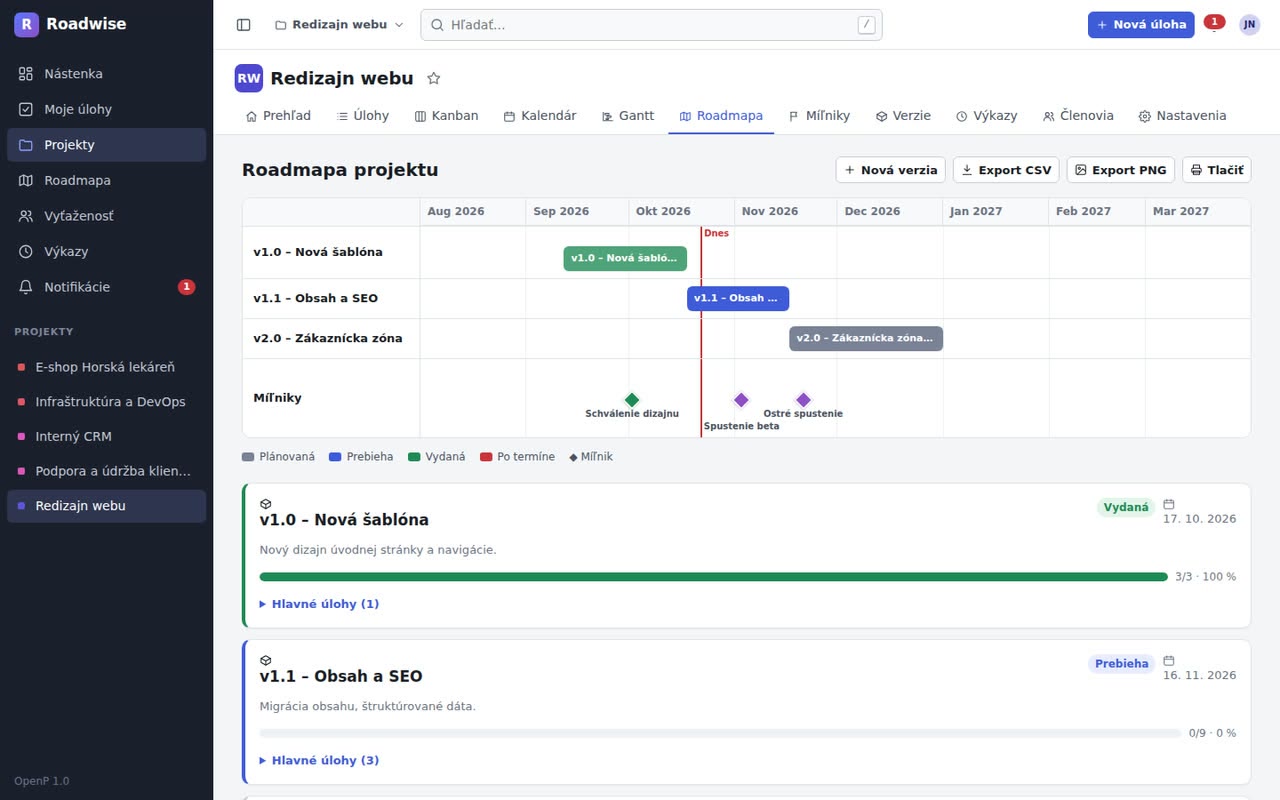Open notifications bell in top bar
The image size is (1280, 800).
pyautogui.click(x=1214, y=25)
